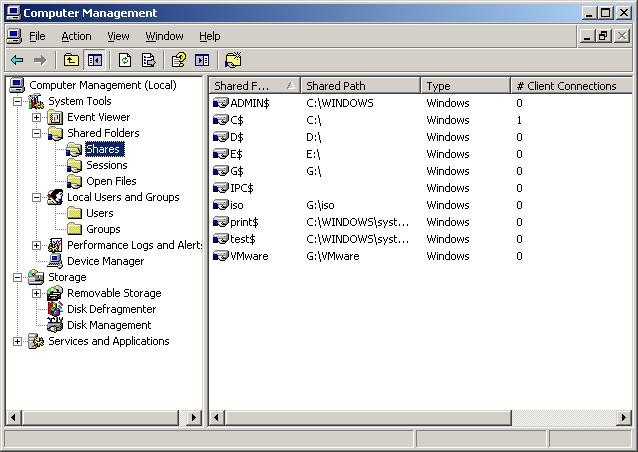Sort by the Type column header
Viewport: 638px width, 452px height.
pyautogui.click(x=465, y=86)
